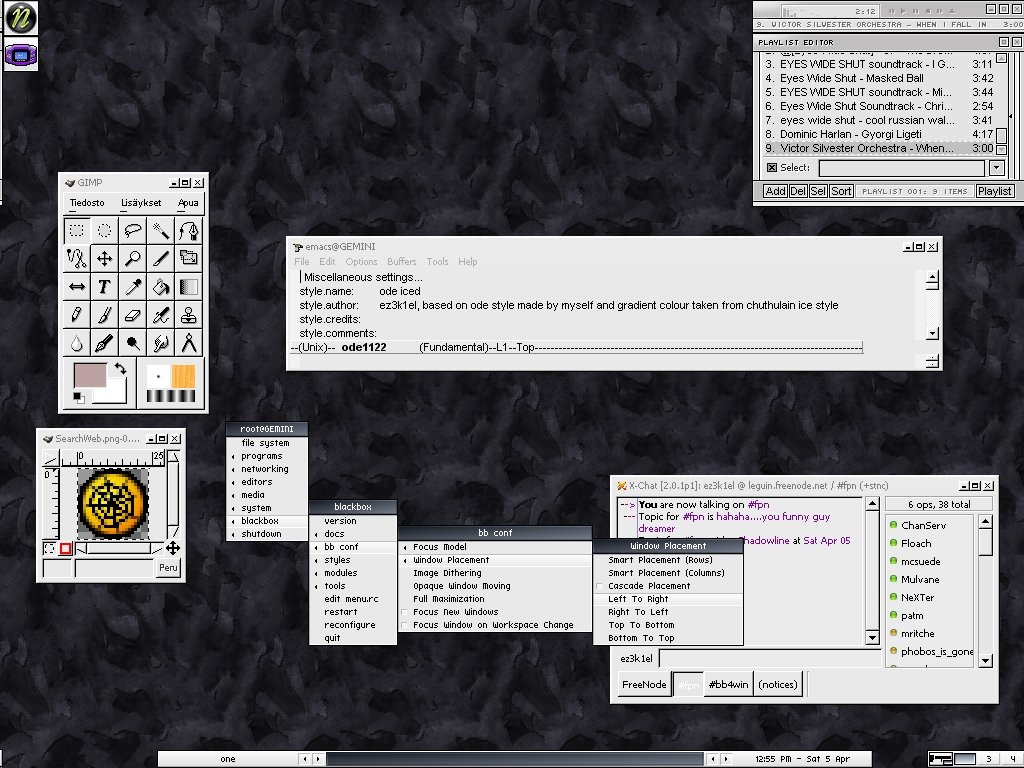Open the active gradient selector
Viewport: 1024px width, 768px height.
pos(170,395)
